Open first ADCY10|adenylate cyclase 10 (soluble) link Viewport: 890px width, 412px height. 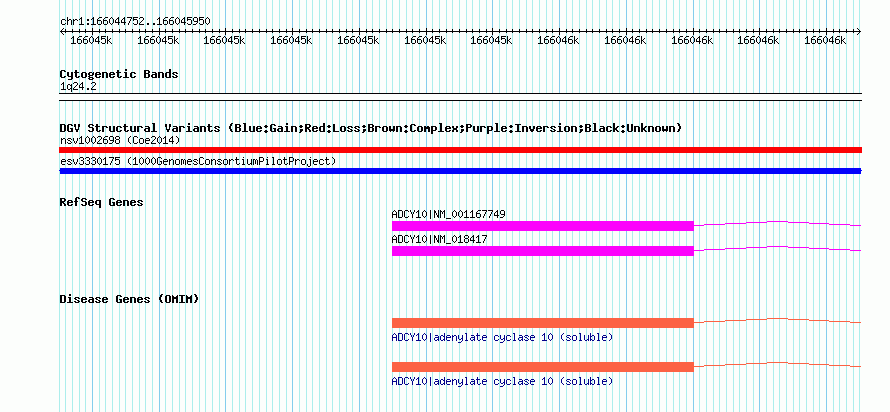click(x=502, y=338)
